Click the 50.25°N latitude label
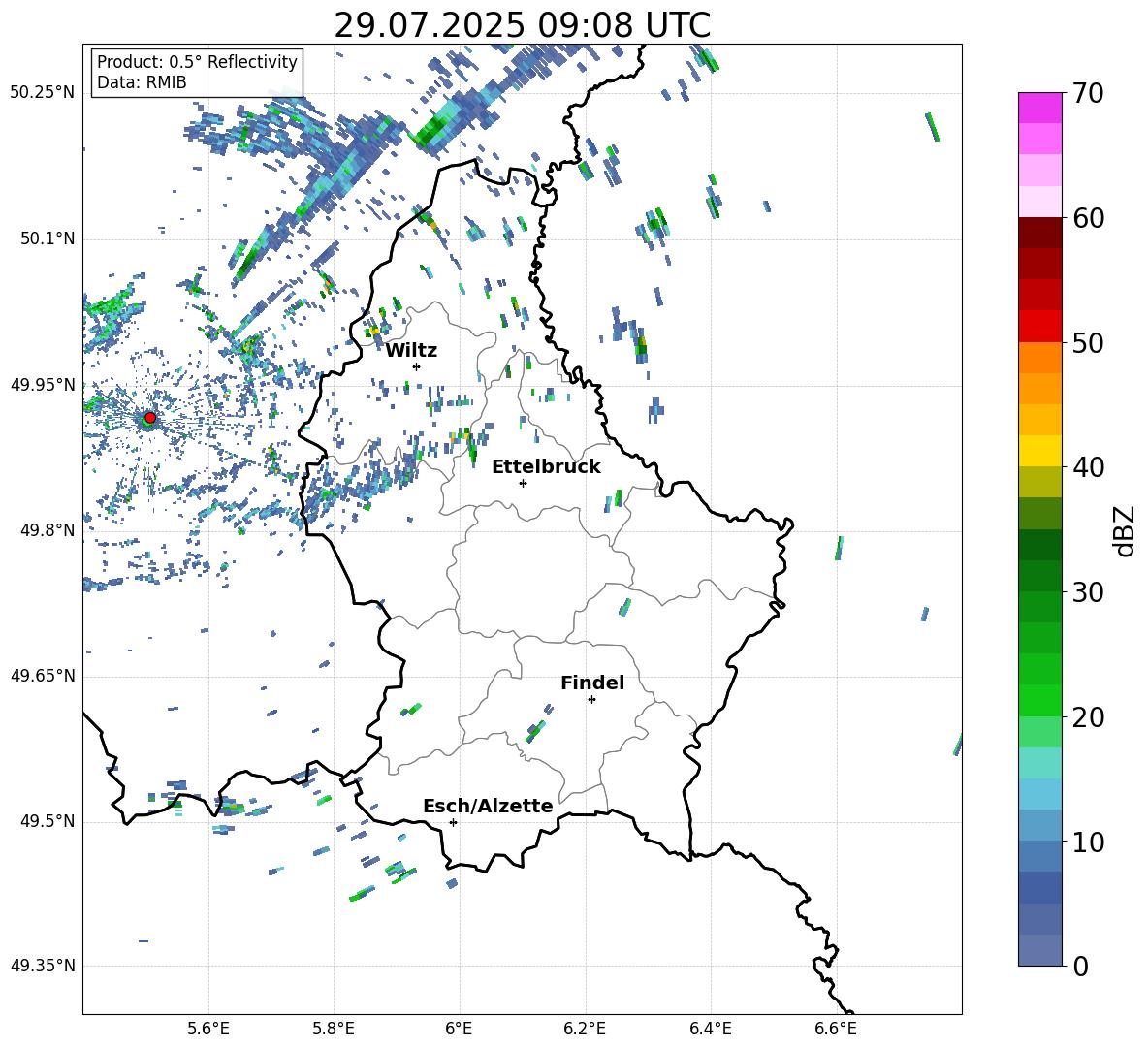1148x1048 pixels. pos(43,93)
